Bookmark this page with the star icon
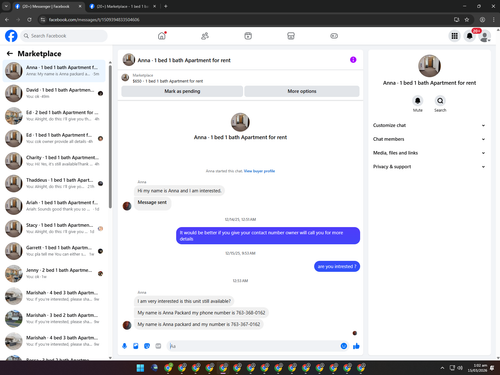This screenshot has width=500, height=375. coord(467,20)
